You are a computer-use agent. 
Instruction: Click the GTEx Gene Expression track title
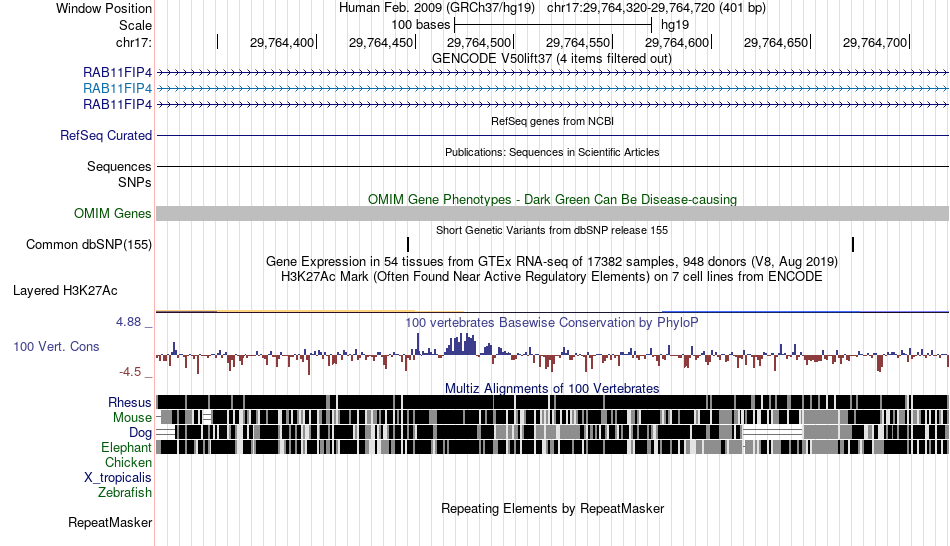(552, 261)
